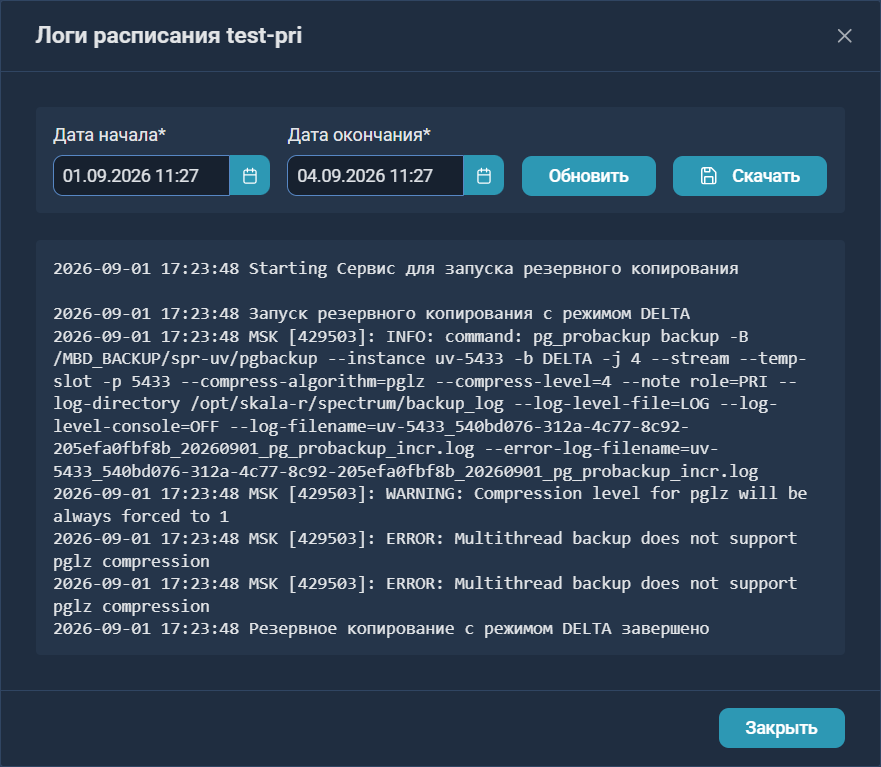This screenshot has height=767, width=881.
Task: Focus the Дата начала input field
Action: [141, 176]
